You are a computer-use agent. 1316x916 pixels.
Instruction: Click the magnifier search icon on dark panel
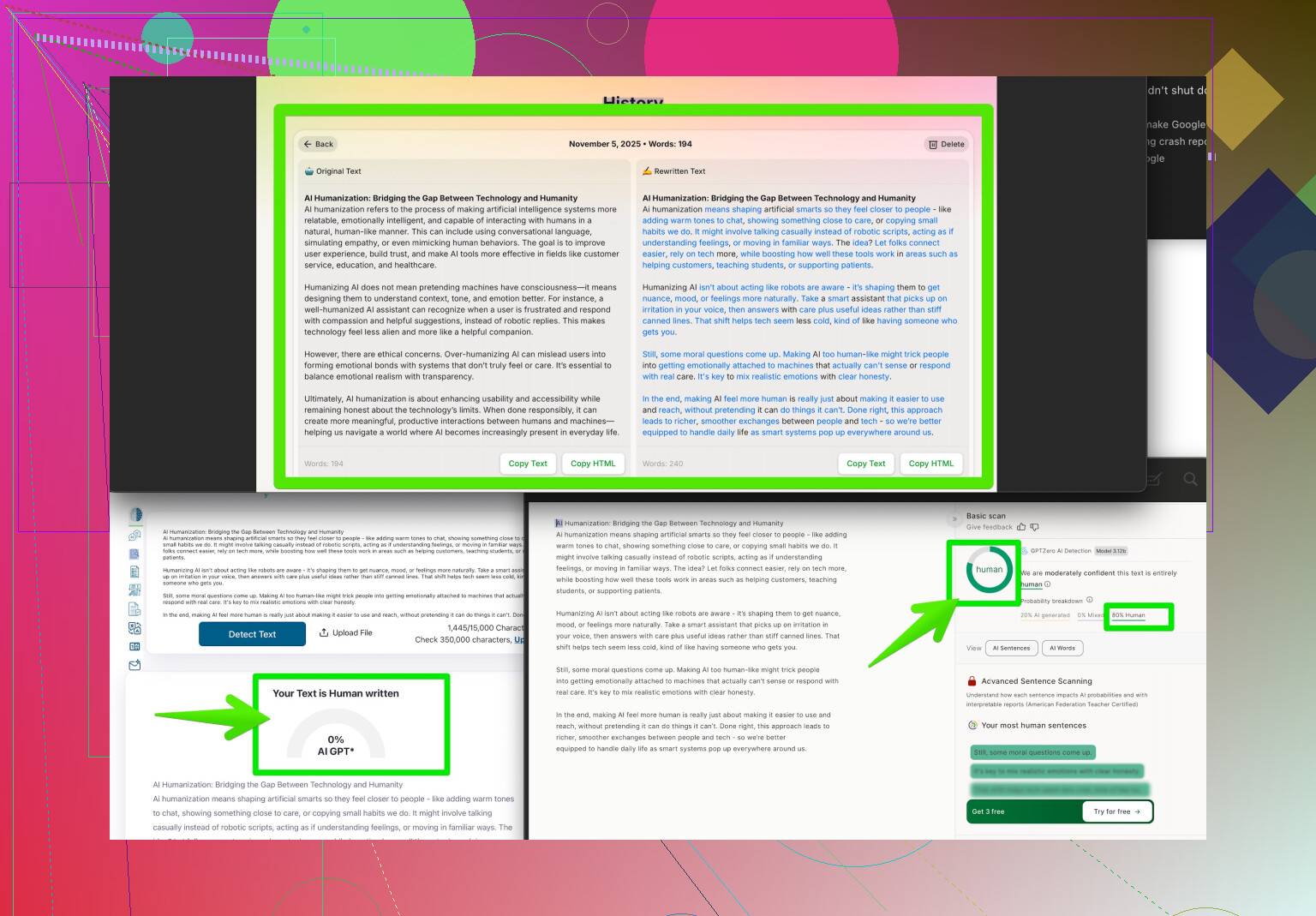(x=1190, y=479)
